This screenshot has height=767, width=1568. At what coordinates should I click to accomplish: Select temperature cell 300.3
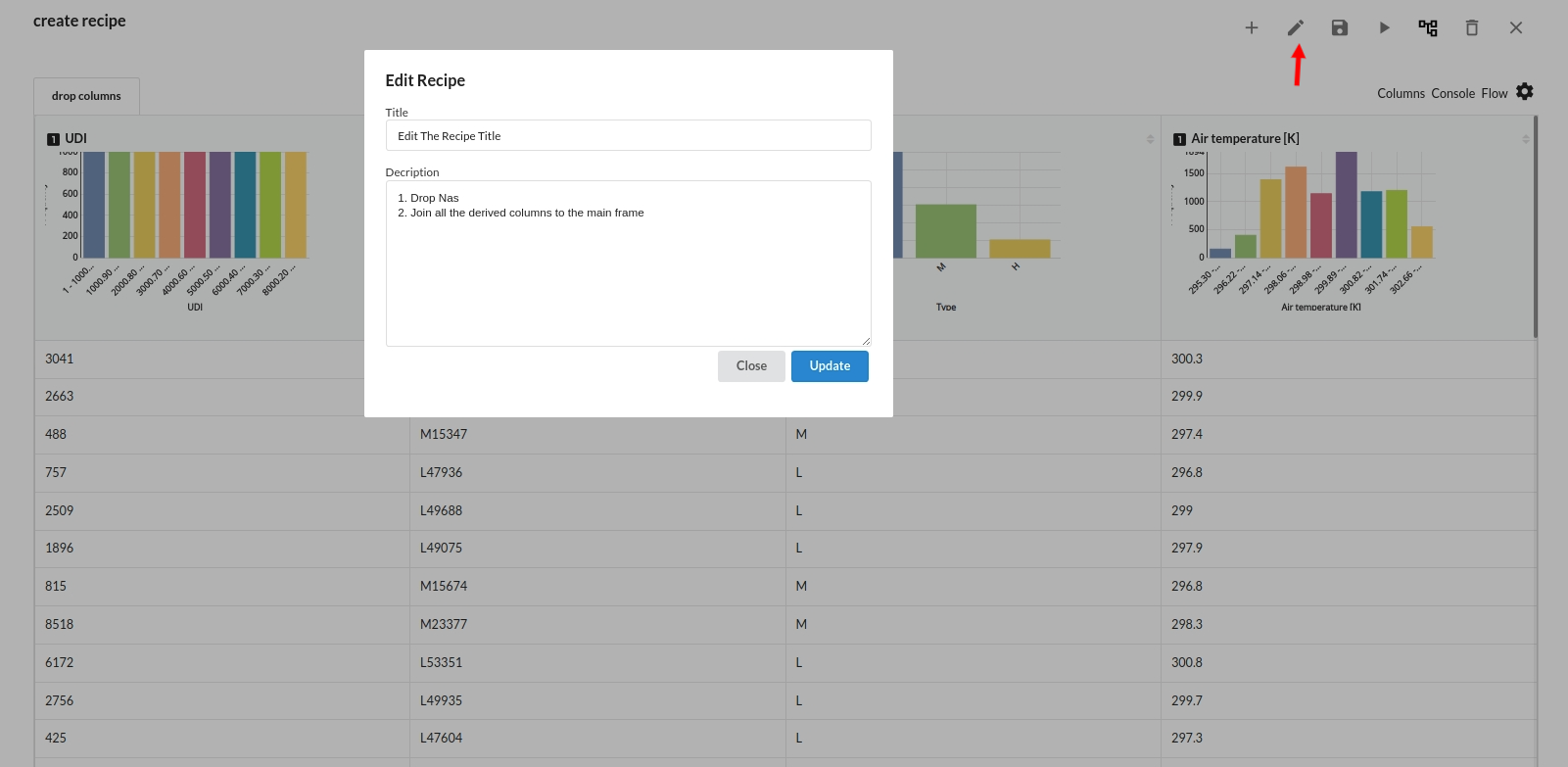click(x=1348, y=360)
